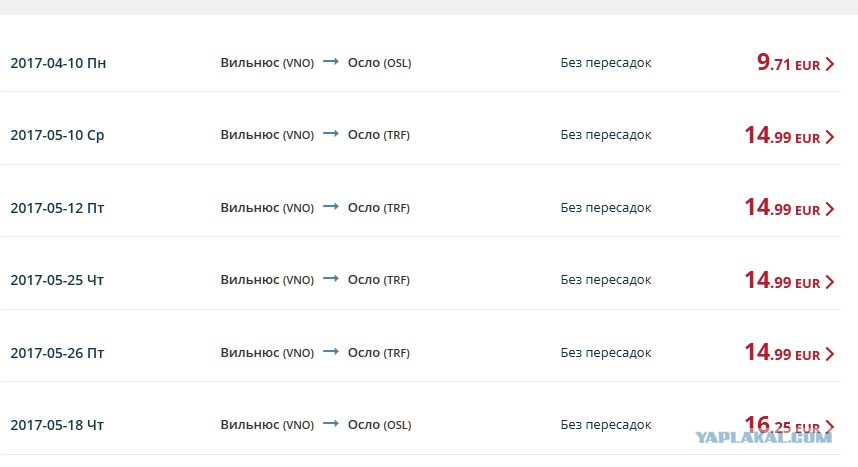This screenshot has height=467, width=858.
Task: Open the chevron beside the 9.71 EUR price
Action: click(x=830, y=64)
